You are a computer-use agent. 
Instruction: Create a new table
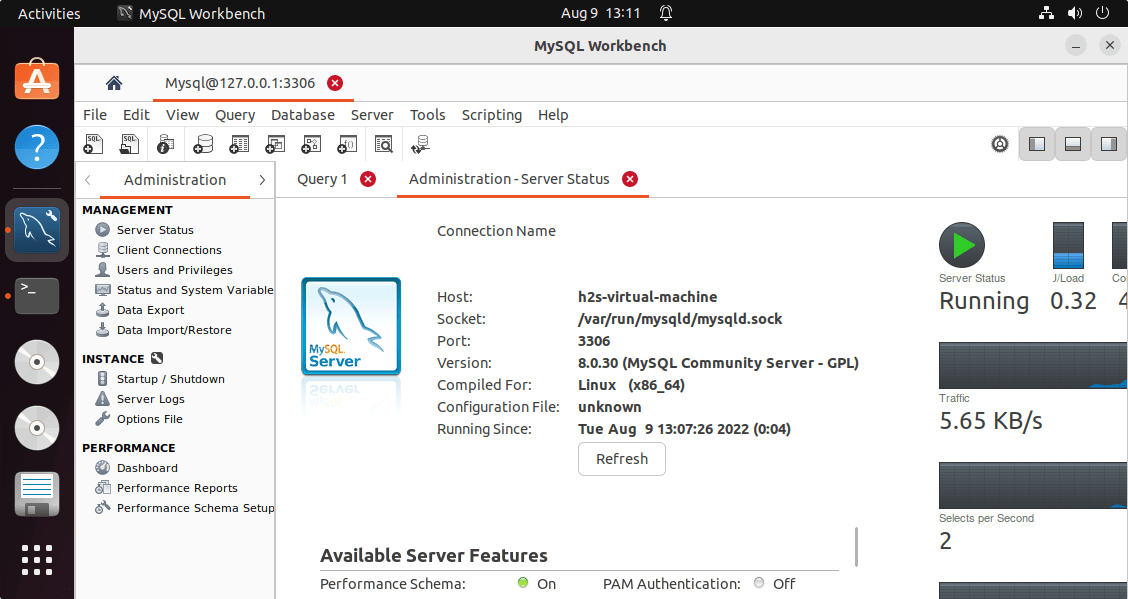pyautogui.click(x=239, y=144)
